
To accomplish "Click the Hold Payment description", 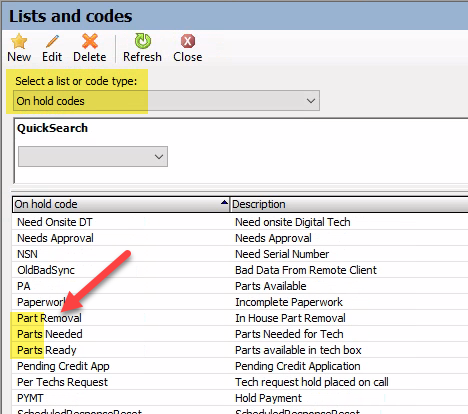I will 268,398.
